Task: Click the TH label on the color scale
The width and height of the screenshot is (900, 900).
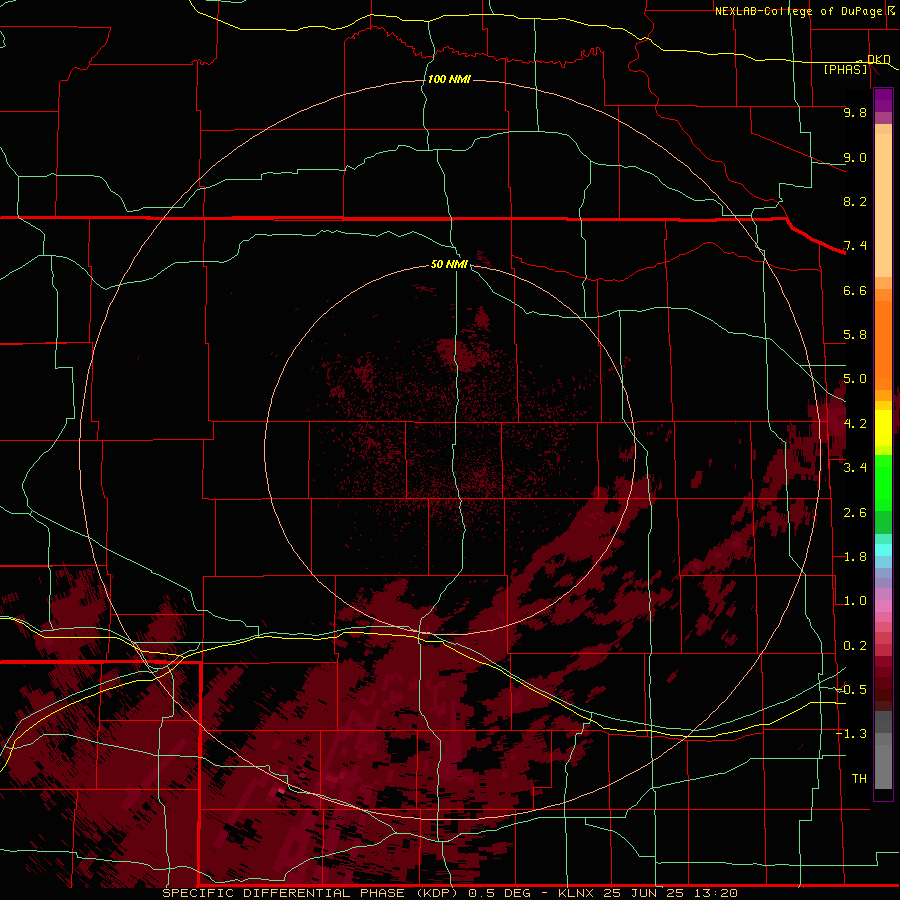Action: pyautogui.click(x=859, y=779)
